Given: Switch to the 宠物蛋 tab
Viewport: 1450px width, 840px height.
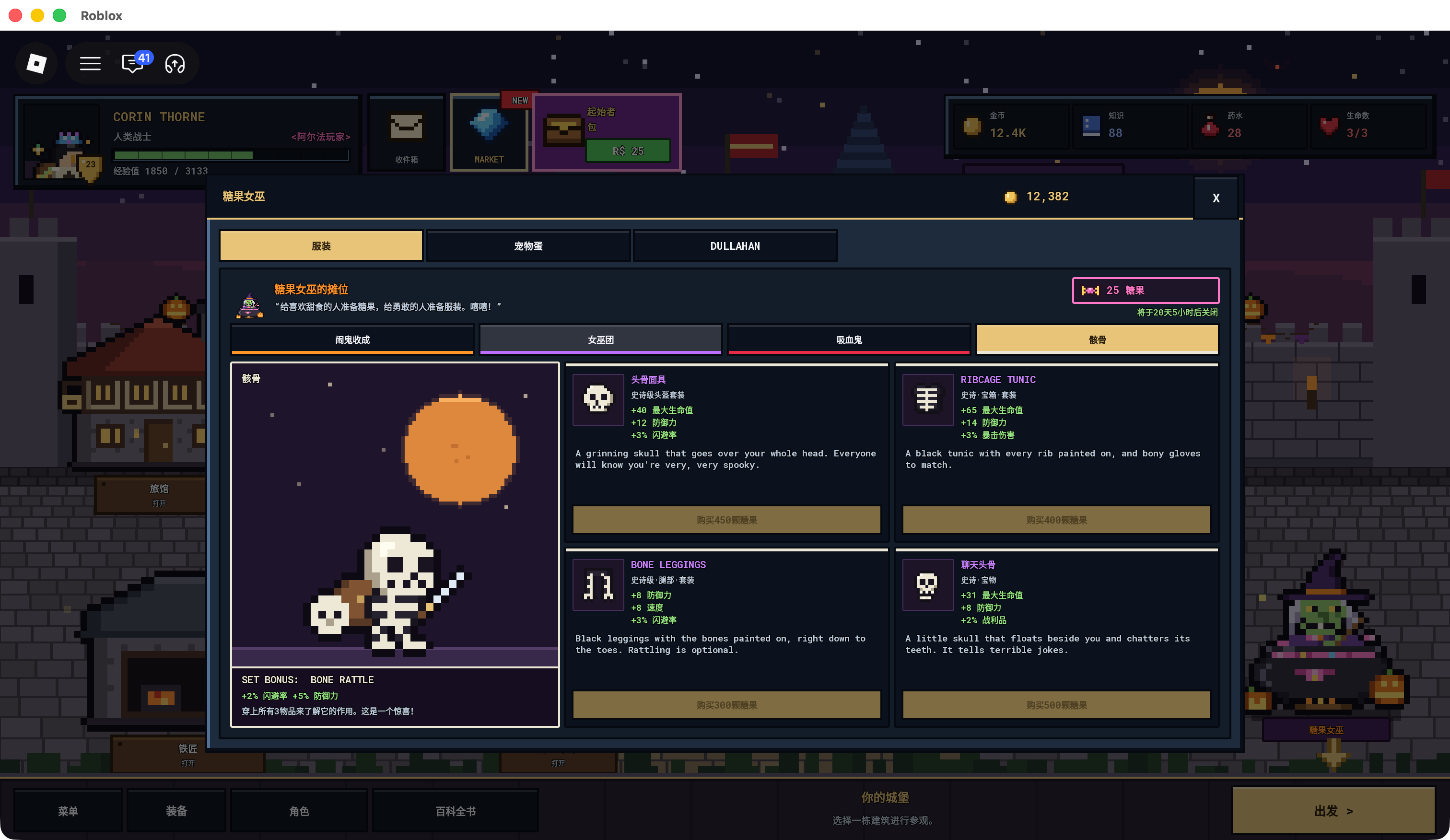Looking at the screenshot, I should coord(527,245).
